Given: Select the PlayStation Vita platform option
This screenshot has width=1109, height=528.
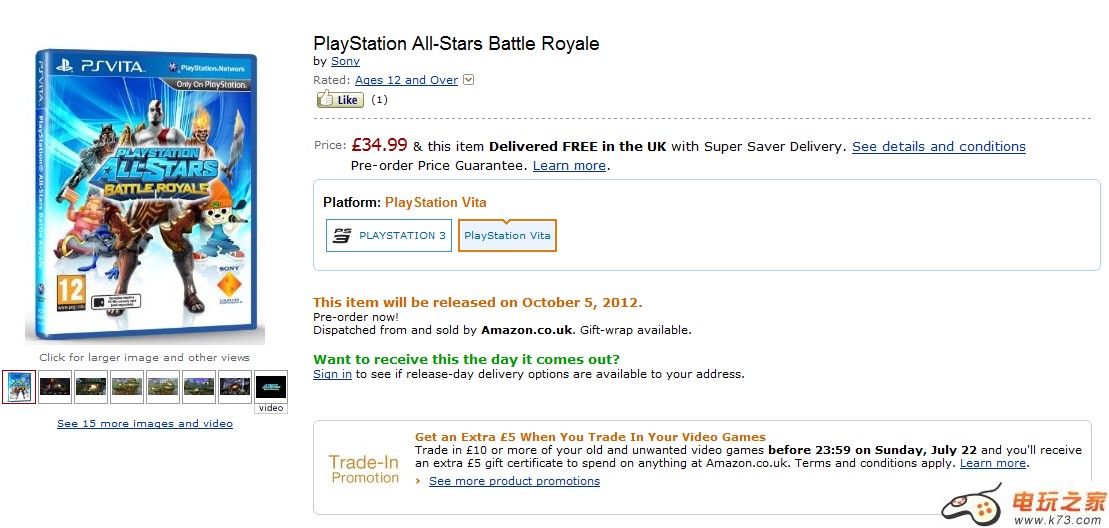Looking at the screenshot, I should tap(507, 236).
